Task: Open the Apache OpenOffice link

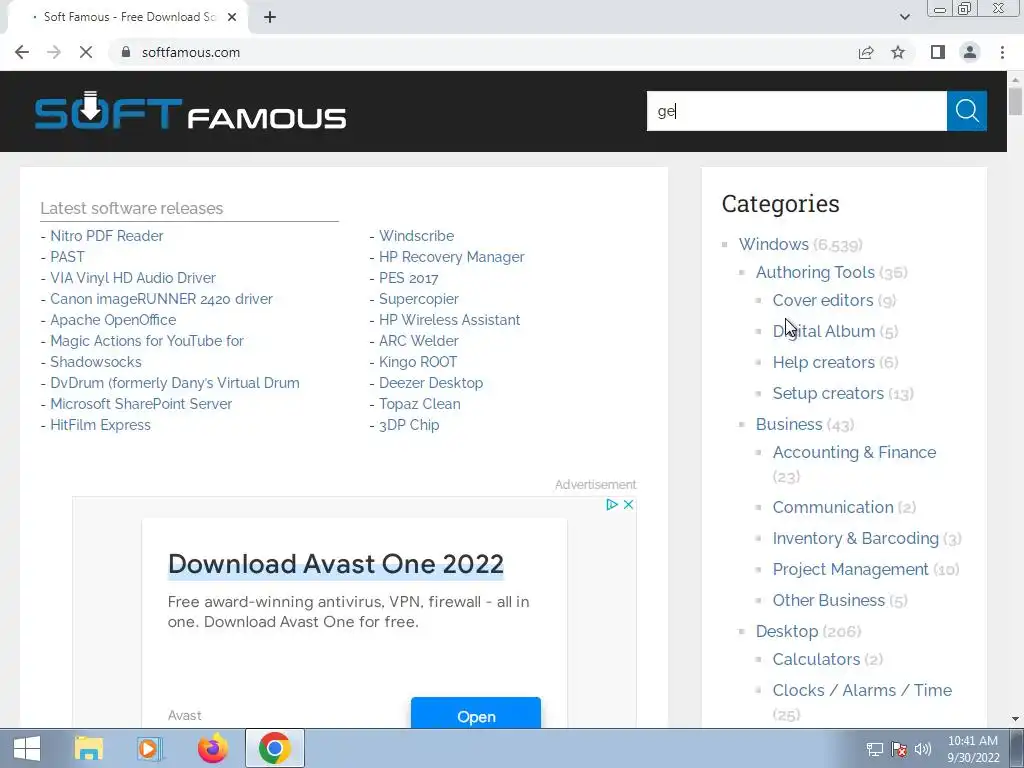Action: coord(113,319)
